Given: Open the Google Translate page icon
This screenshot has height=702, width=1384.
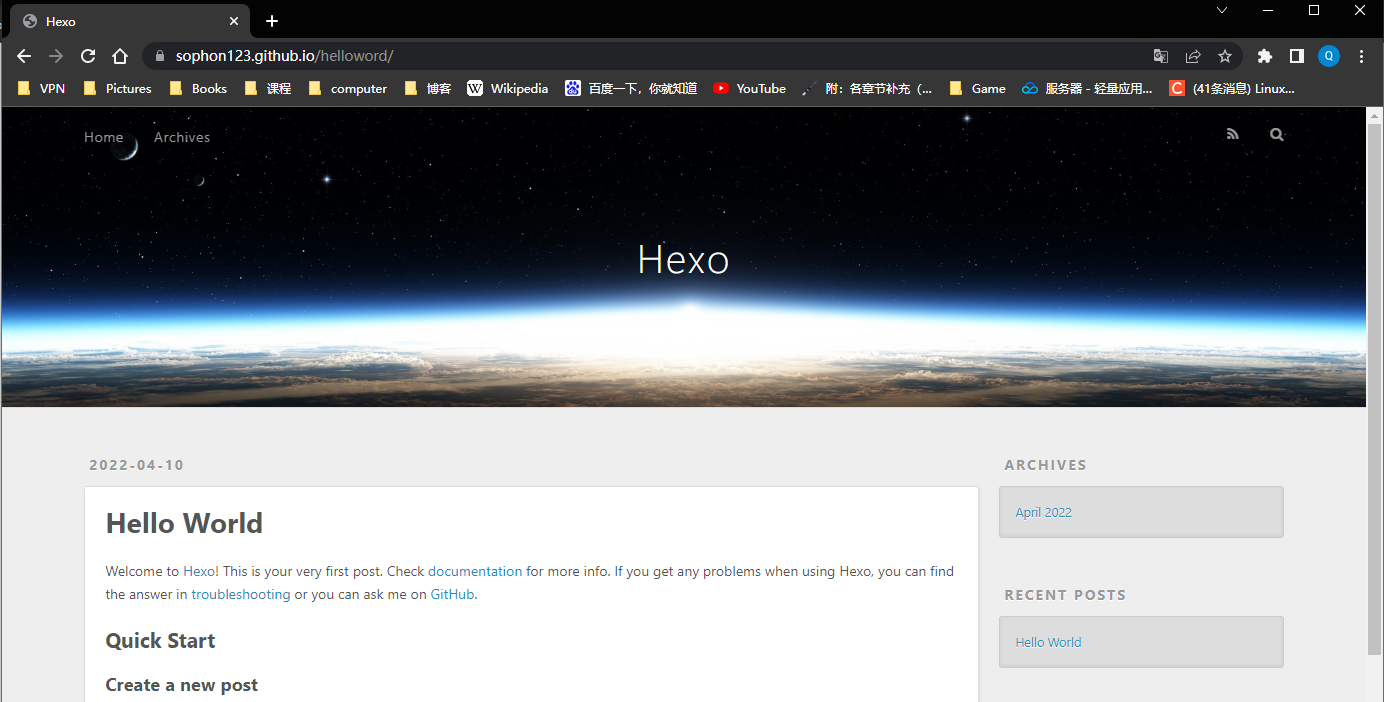Looking at the screenshot, I should (1160, 56).
